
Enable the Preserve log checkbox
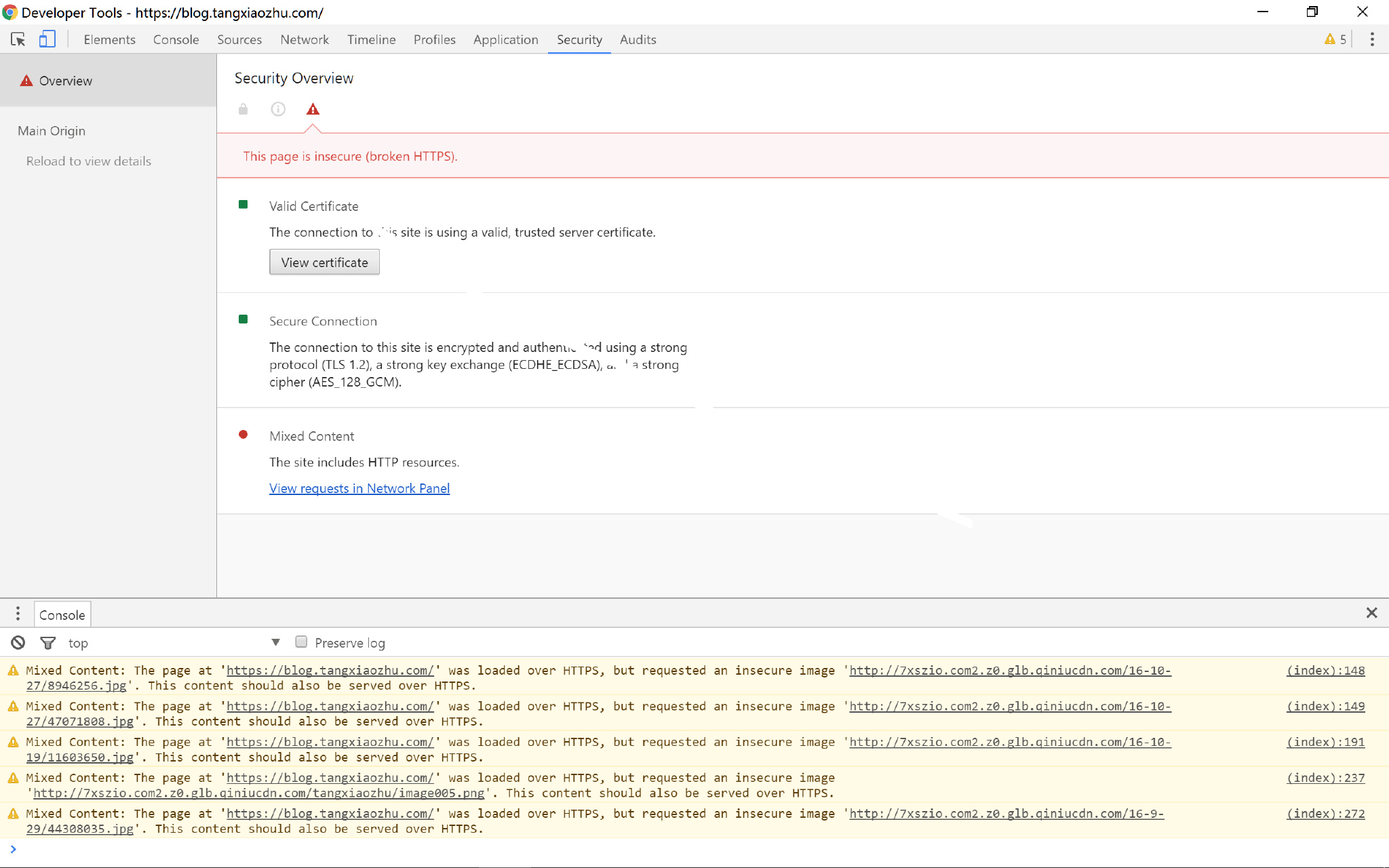(302, 642)
